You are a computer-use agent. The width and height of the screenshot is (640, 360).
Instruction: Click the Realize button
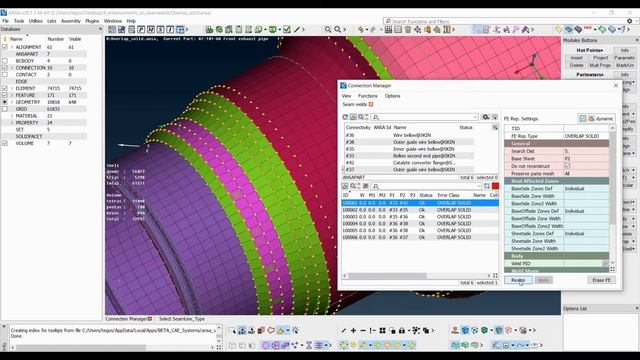[518, 280]
